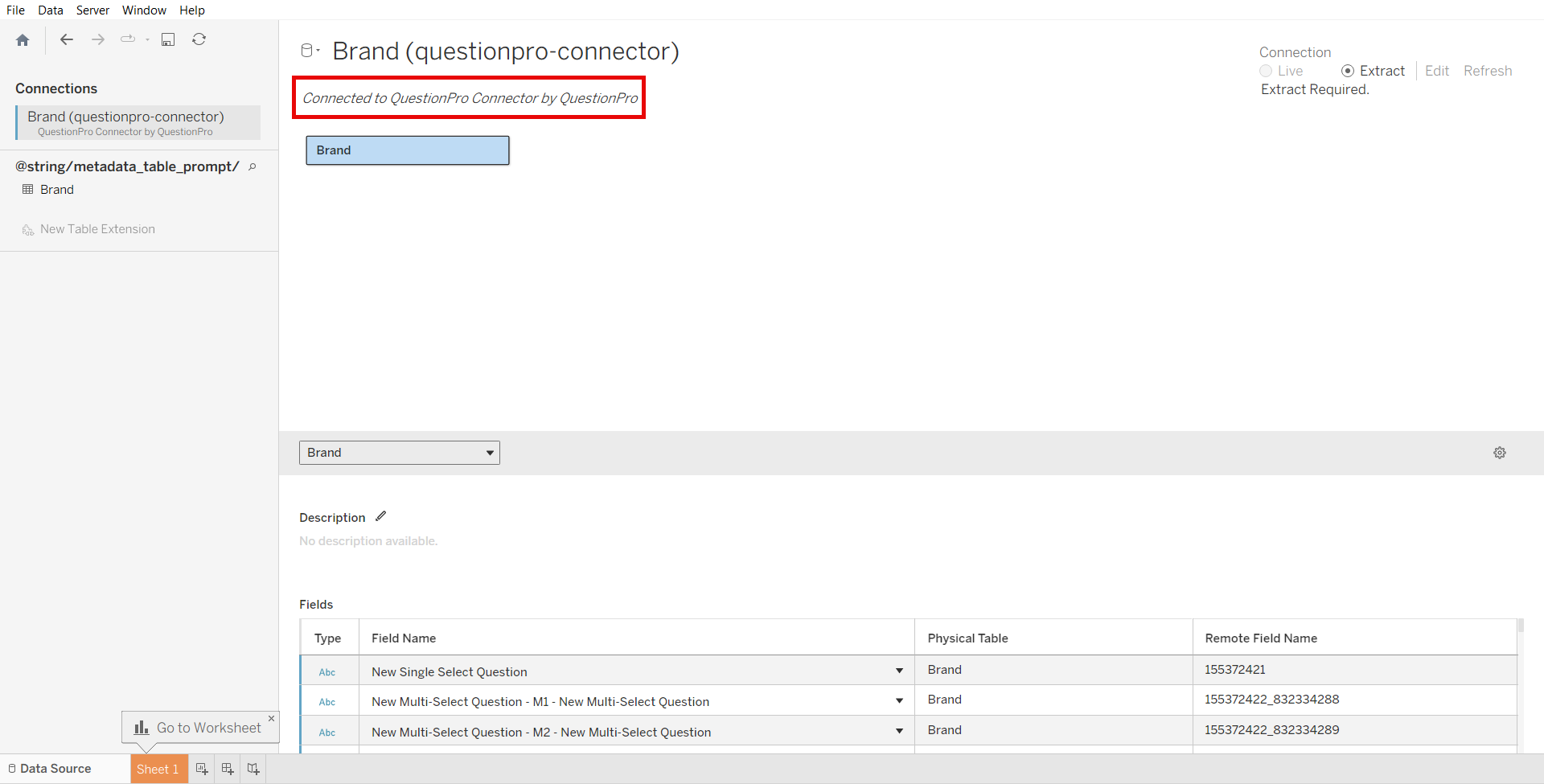The width and height of the screenshot is (1544, 784).
Task: Open the Server menu
Action: 92,10
